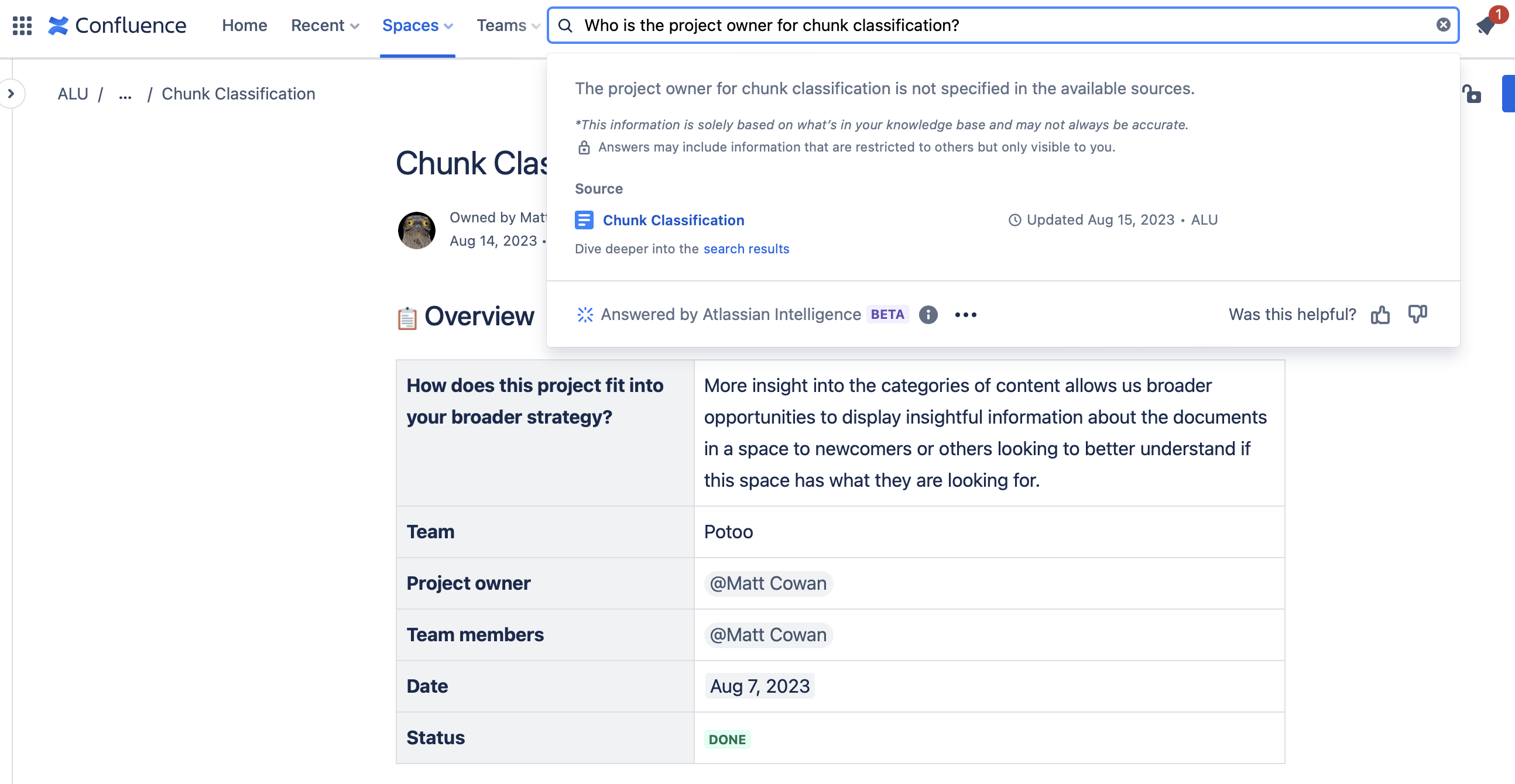Viewport: 1515px width, 784px height.
Task: Click the thumbs down feedback icon
Action: [1417, 314]
